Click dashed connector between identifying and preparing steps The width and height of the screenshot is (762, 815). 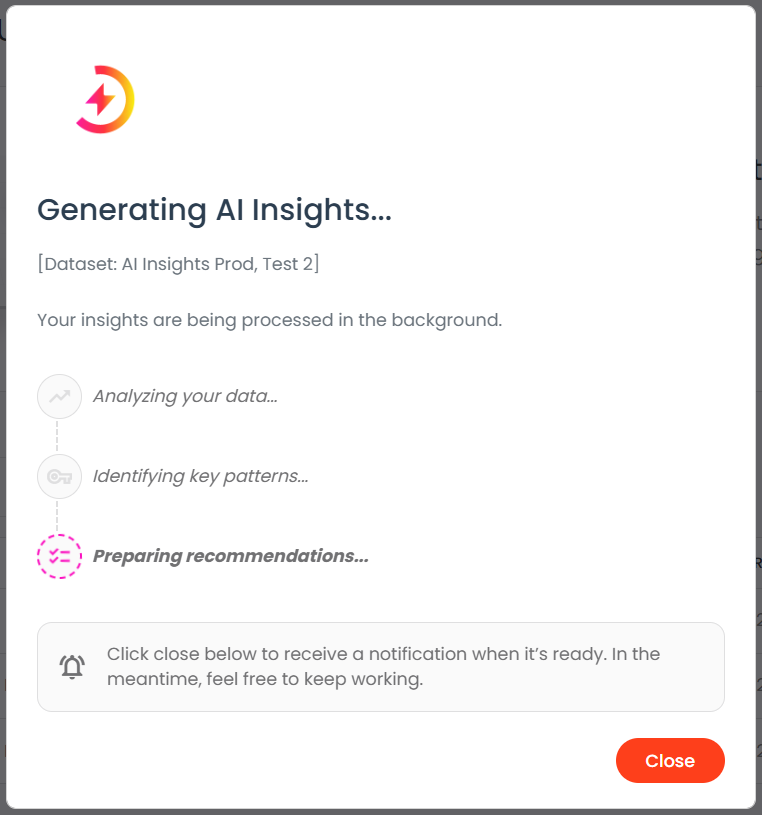pyautogui.click(x=58, y=516)
